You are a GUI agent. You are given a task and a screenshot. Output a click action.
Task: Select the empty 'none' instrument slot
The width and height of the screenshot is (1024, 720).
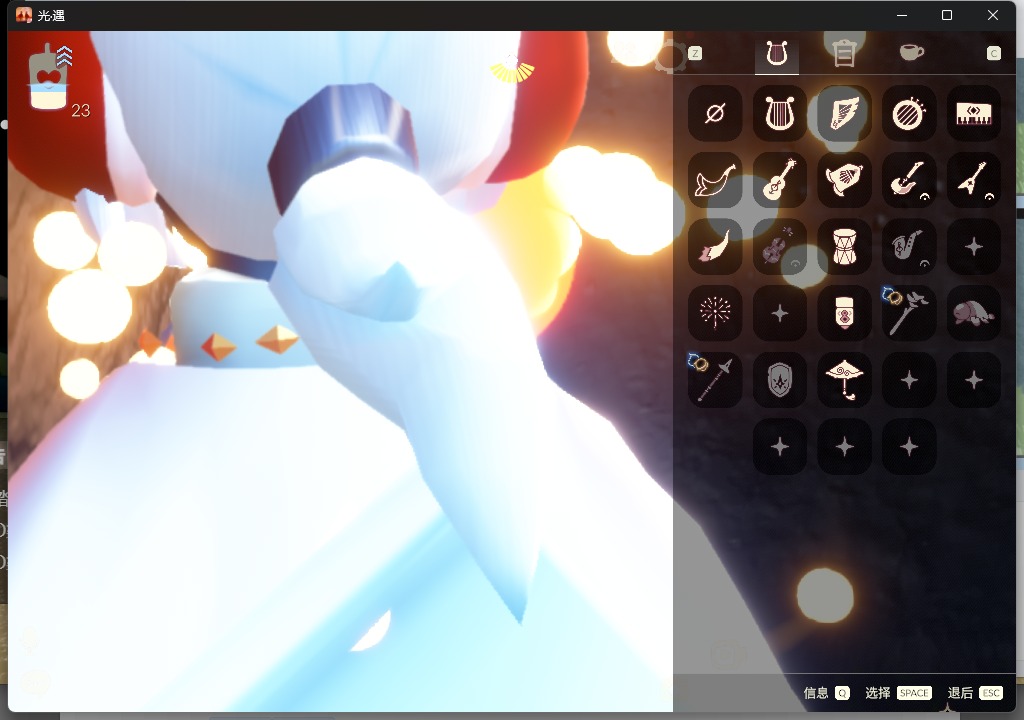pos(715,114)
